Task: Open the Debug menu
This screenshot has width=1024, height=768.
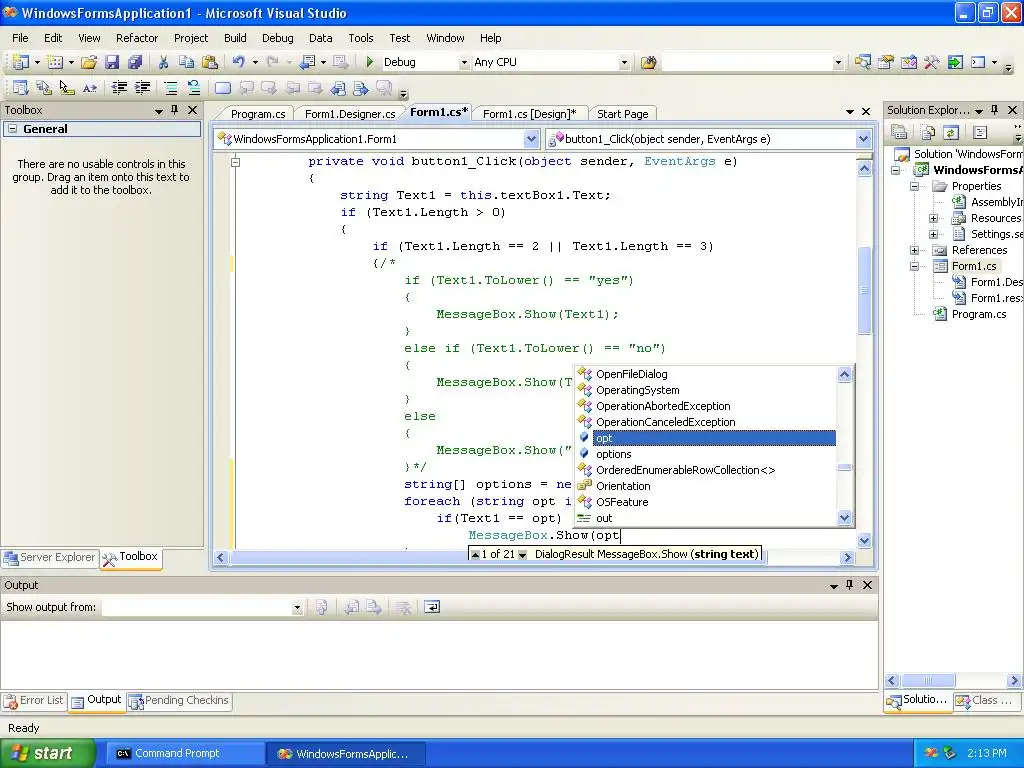Action: pos(278,38)
